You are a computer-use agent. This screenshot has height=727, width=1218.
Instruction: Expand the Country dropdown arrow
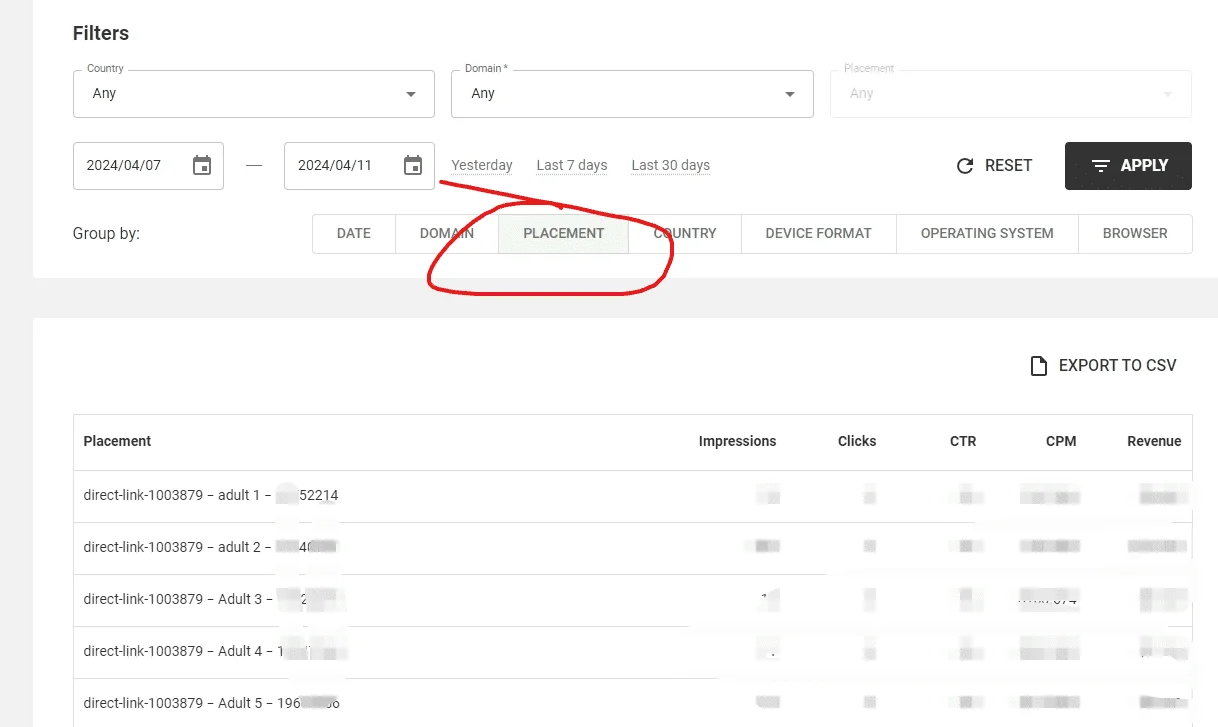411,94
